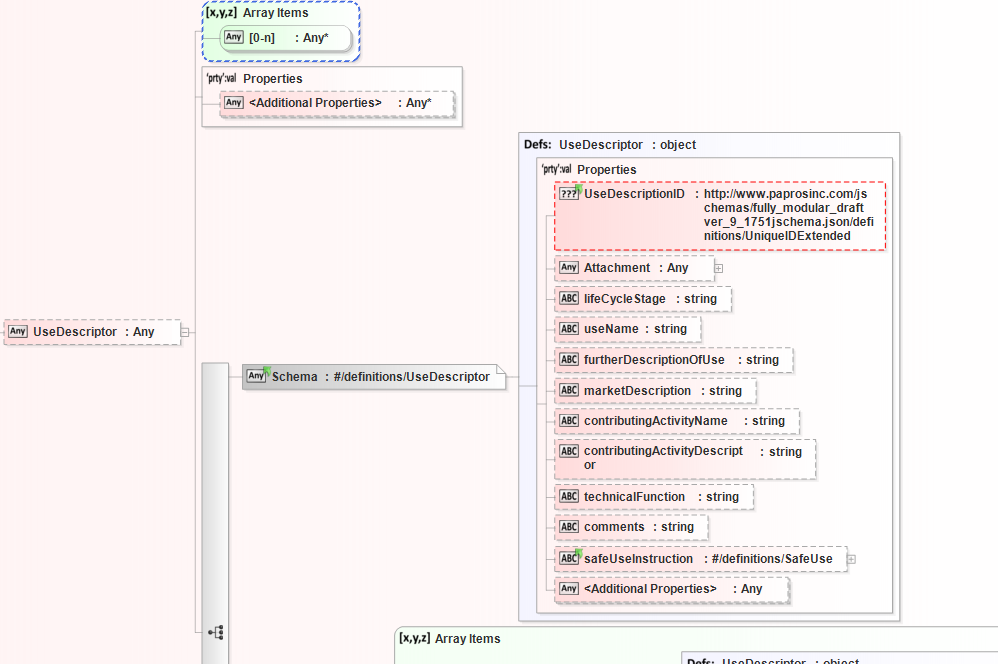Click the Any icon on the Schema node

[x=257, y=376]
